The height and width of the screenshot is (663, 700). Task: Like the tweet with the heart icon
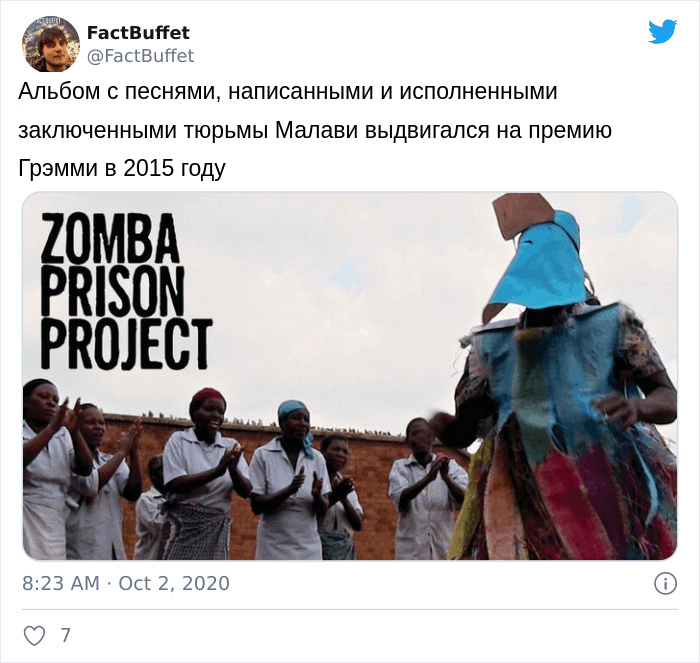(34, 635)
